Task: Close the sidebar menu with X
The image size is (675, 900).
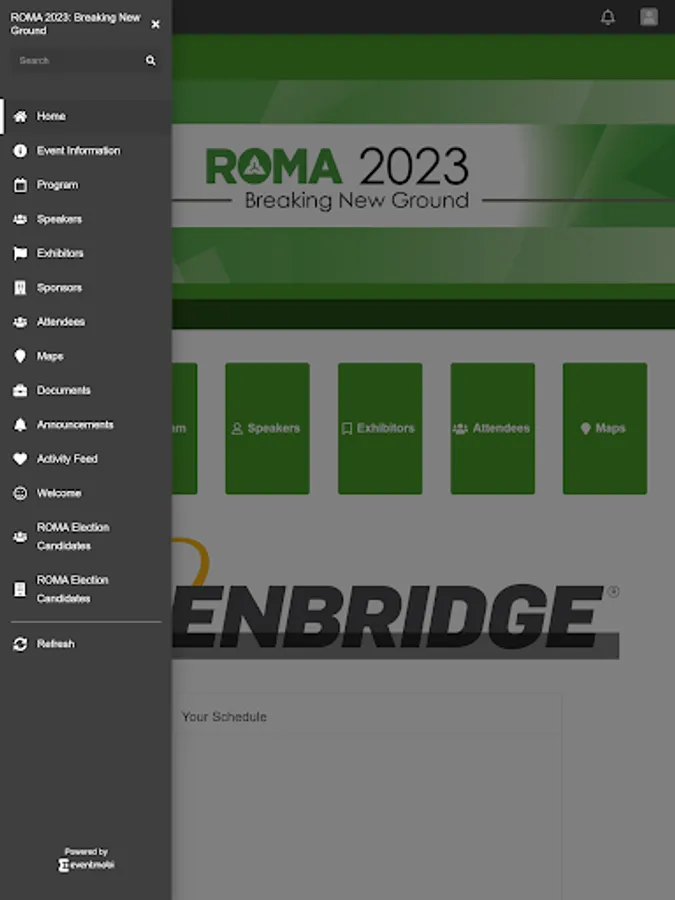Action: tap(155, 24)
